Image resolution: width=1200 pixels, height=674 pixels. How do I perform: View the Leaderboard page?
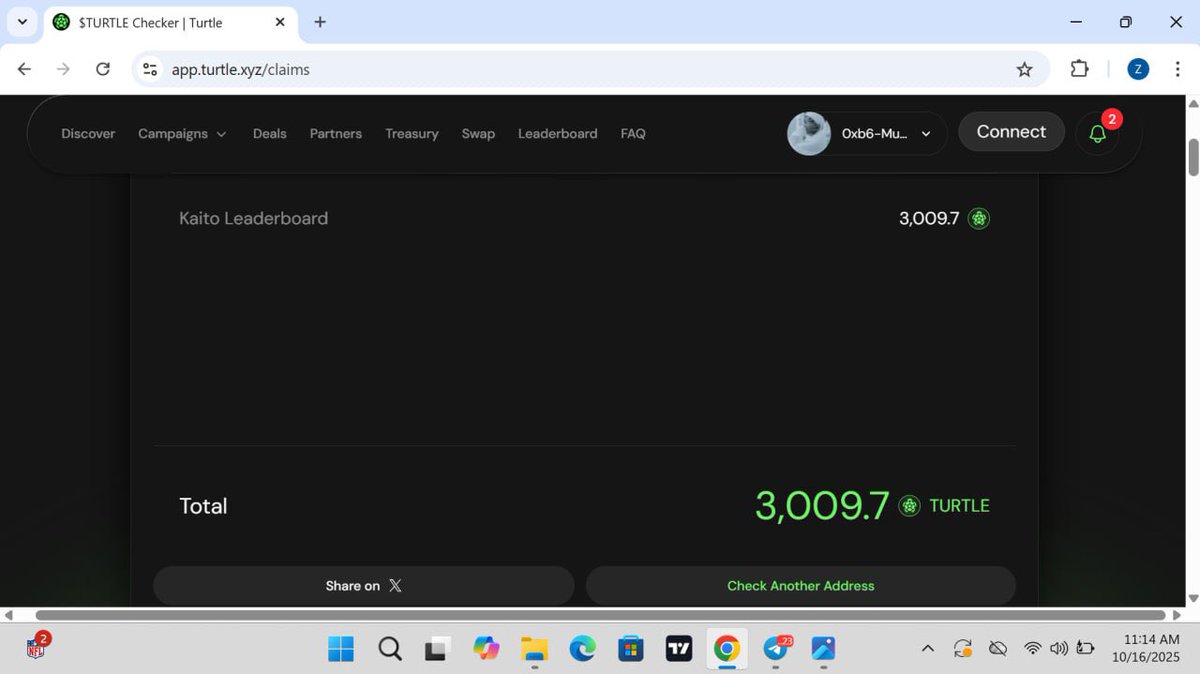pos(557,133)
